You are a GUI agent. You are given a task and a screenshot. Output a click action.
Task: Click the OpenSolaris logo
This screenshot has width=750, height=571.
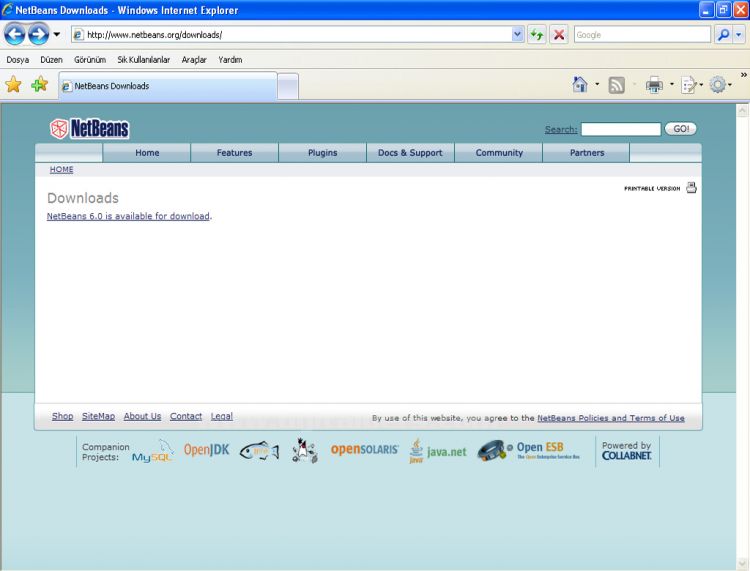(x=364, y=450)
